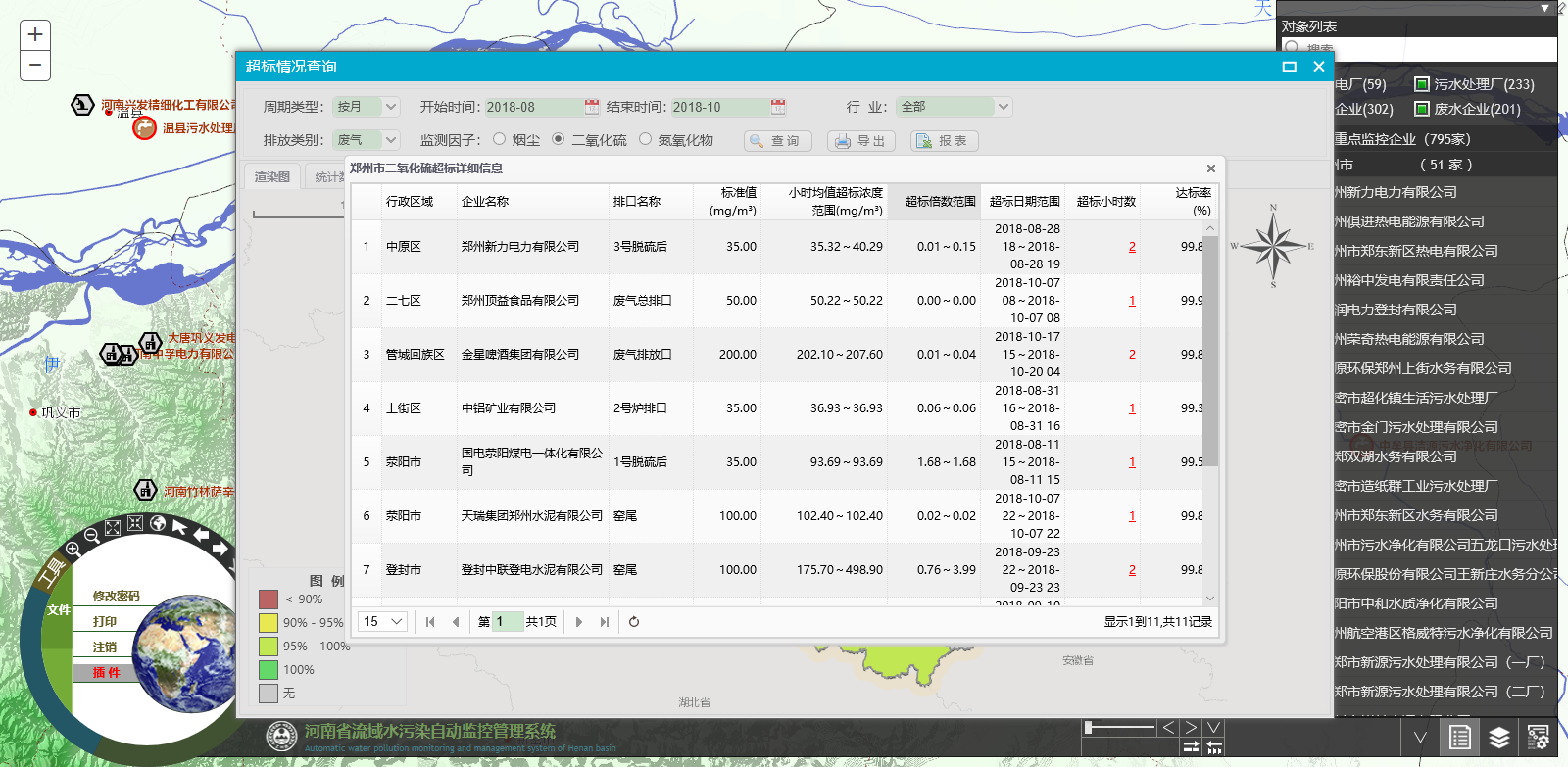This screenshot has width=1568, height=767.
Task: Click the 导出 export button
Action: click(x=860, y=141)
